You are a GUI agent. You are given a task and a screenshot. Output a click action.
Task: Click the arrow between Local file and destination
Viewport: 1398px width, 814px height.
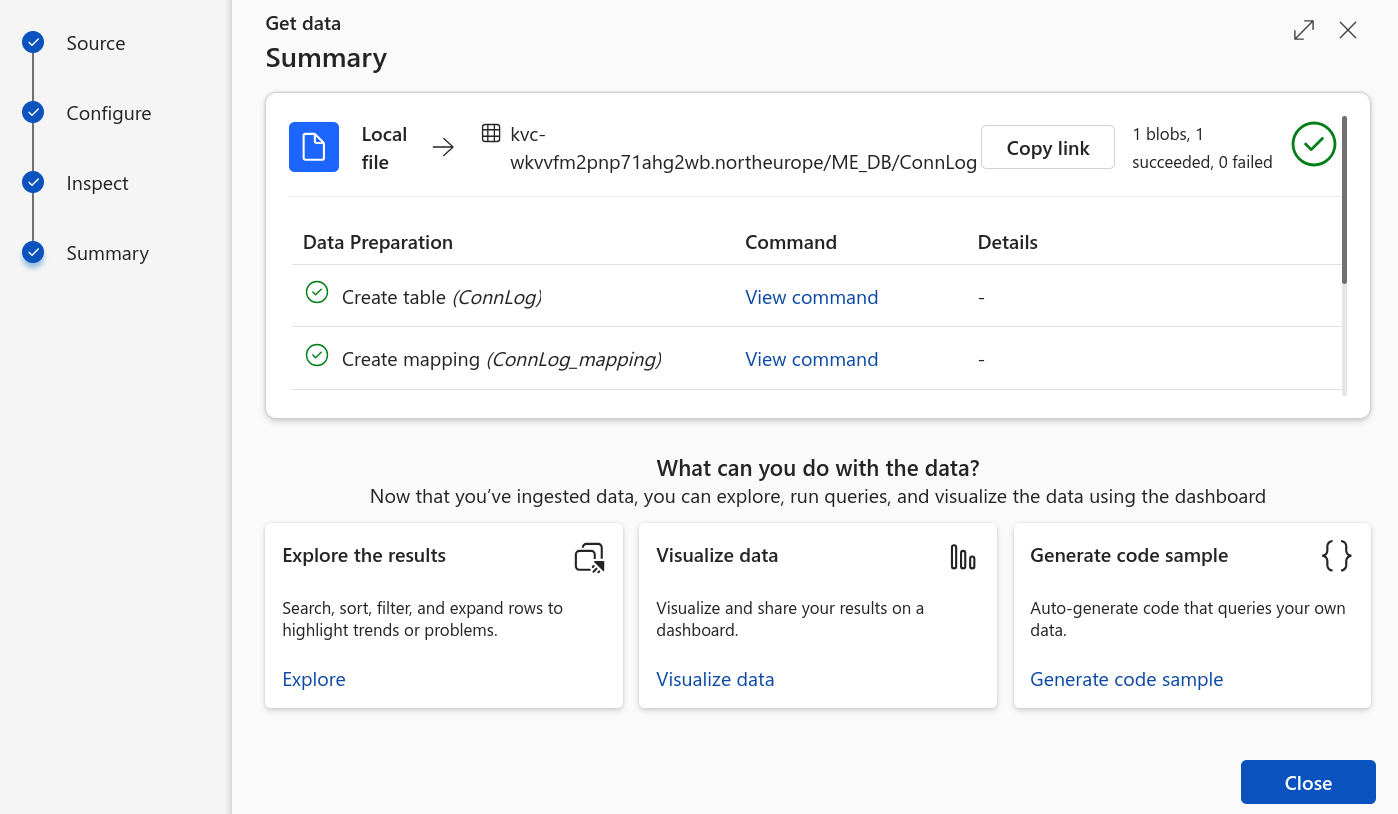(443, 147)
